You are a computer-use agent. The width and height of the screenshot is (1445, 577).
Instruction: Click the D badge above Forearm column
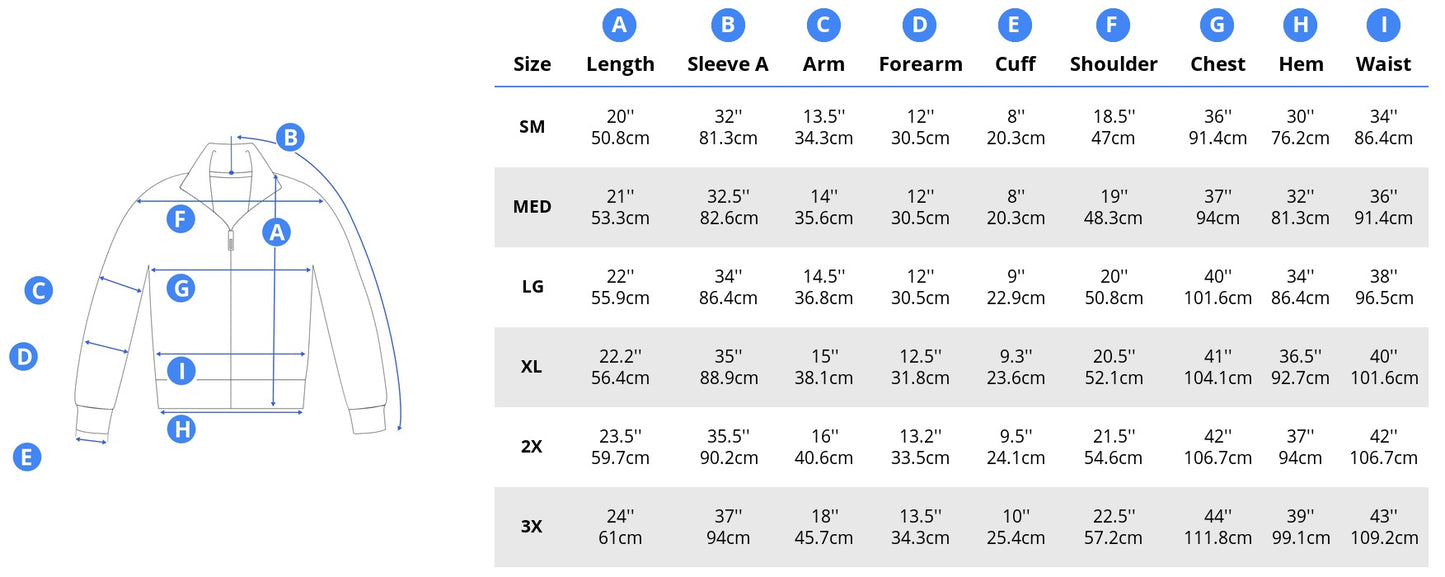pos(920,25)
